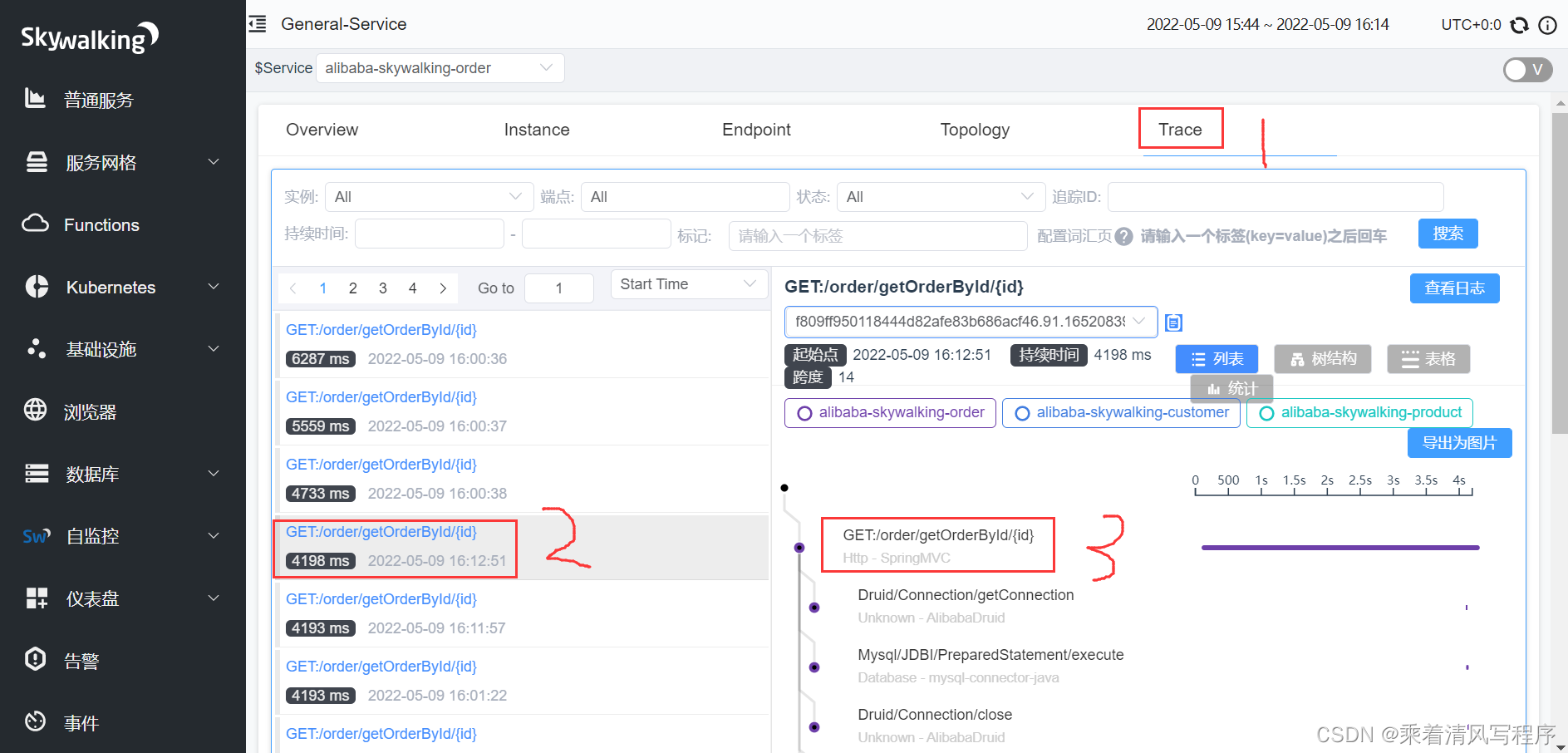Switch to the Trace tab
The width and height of the screenshot is (1568, 753).
pyautogui.click(x=1180, y=130)
